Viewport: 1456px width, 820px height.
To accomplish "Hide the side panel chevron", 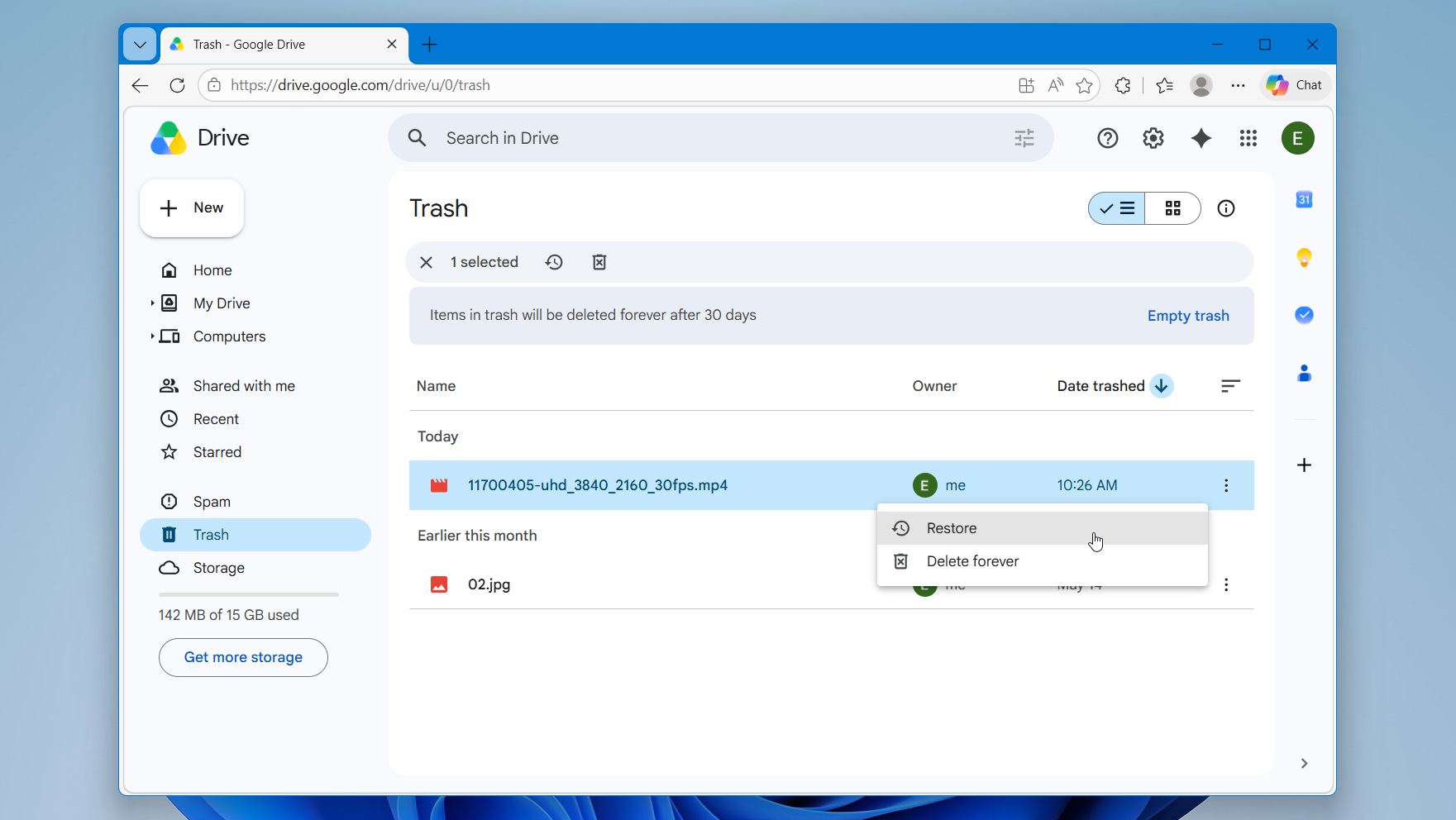I will coord(1304,763).
